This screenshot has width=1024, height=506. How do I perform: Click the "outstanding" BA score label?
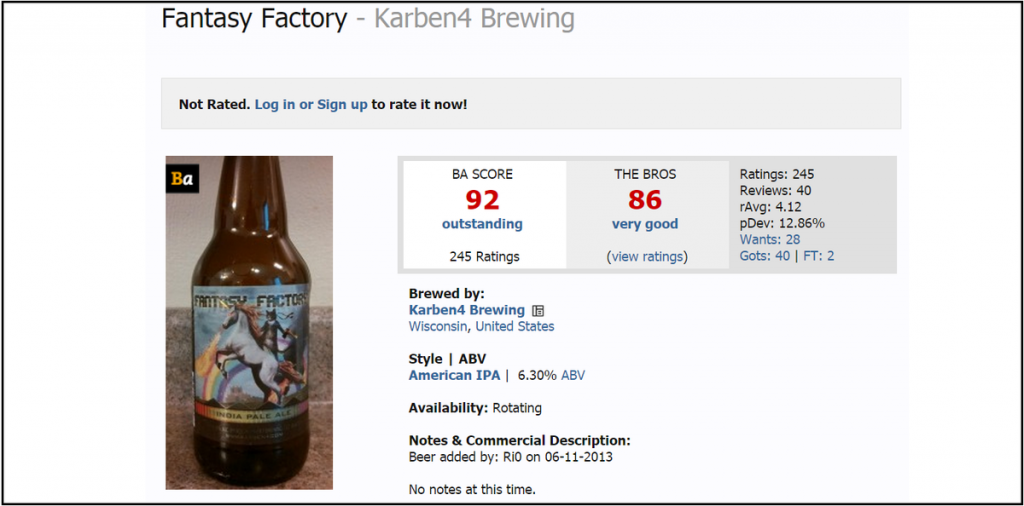[x=482, y=224]
